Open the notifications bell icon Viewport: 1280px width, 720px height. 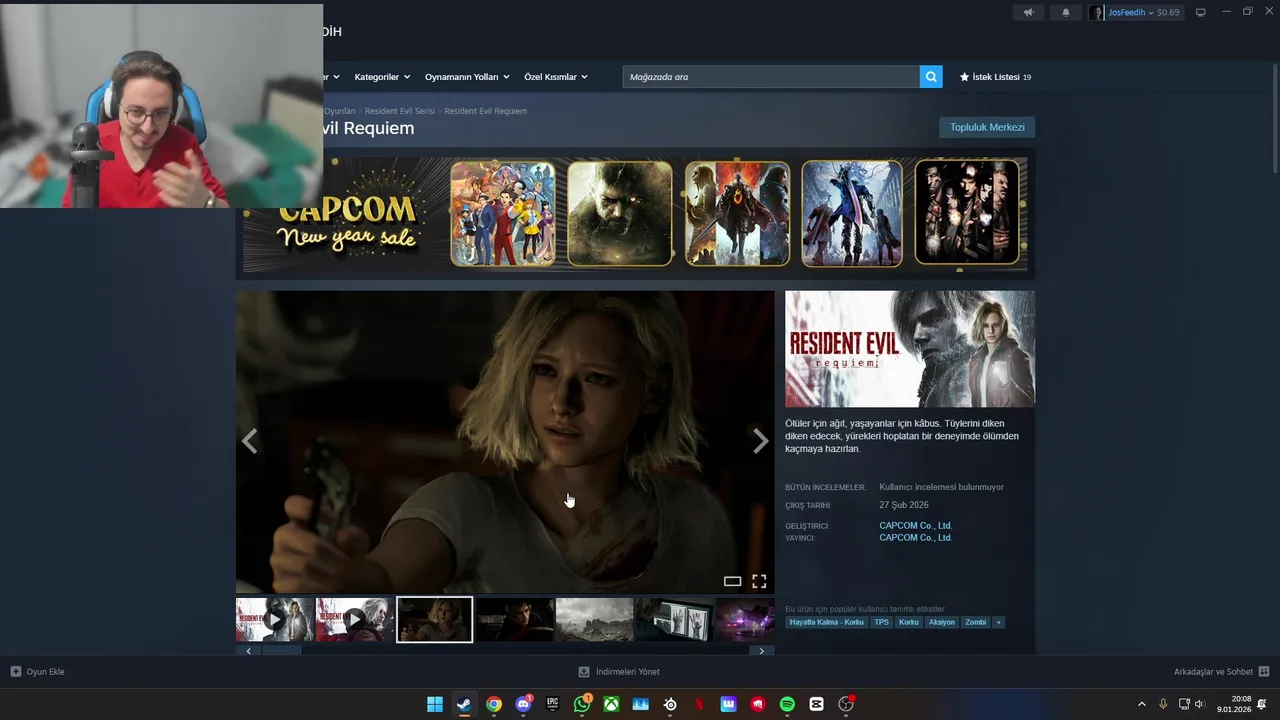click(1065, 12)
